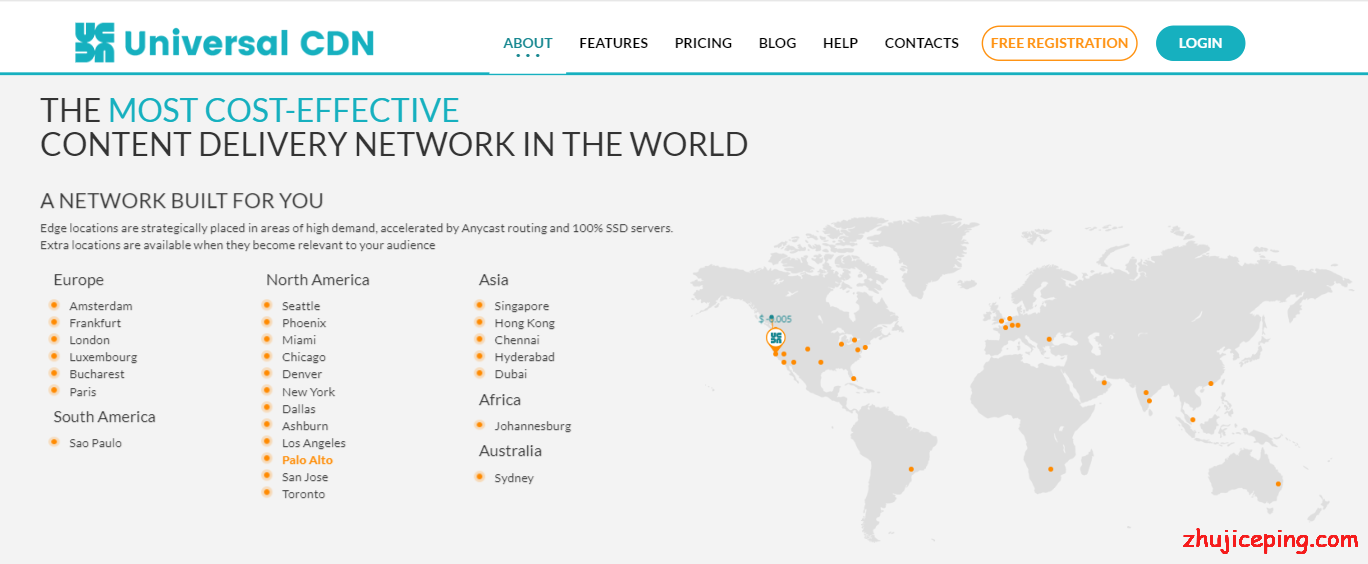Open the HELP page
This screenshot has width=1368, height=564.
[840, 43]
